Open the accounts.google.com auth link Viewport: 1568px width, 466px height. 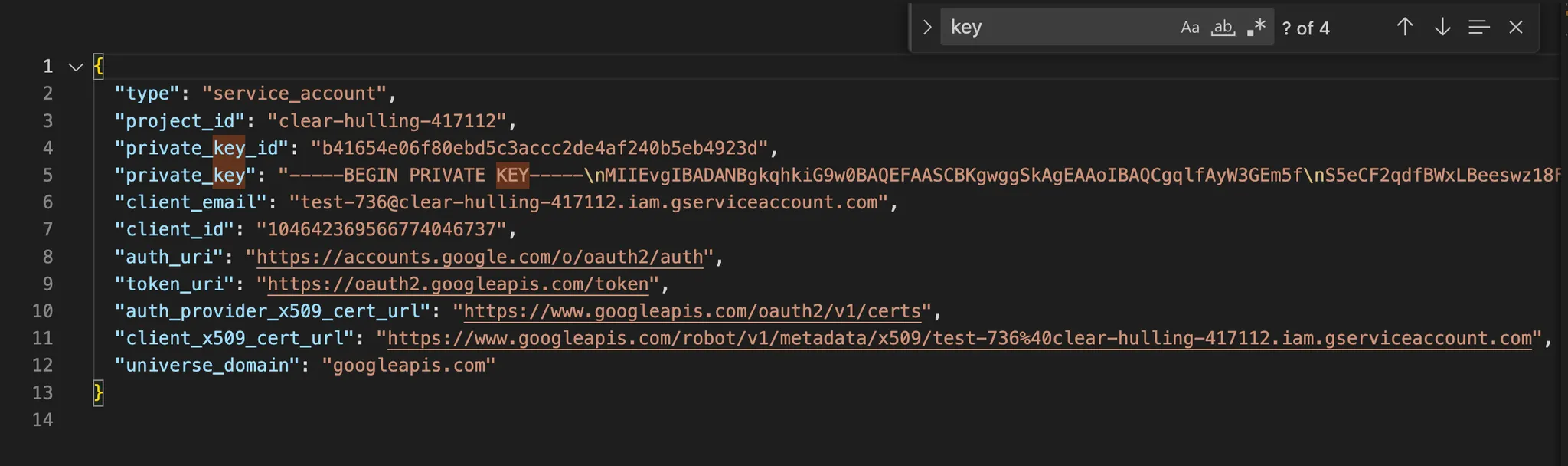479,257
